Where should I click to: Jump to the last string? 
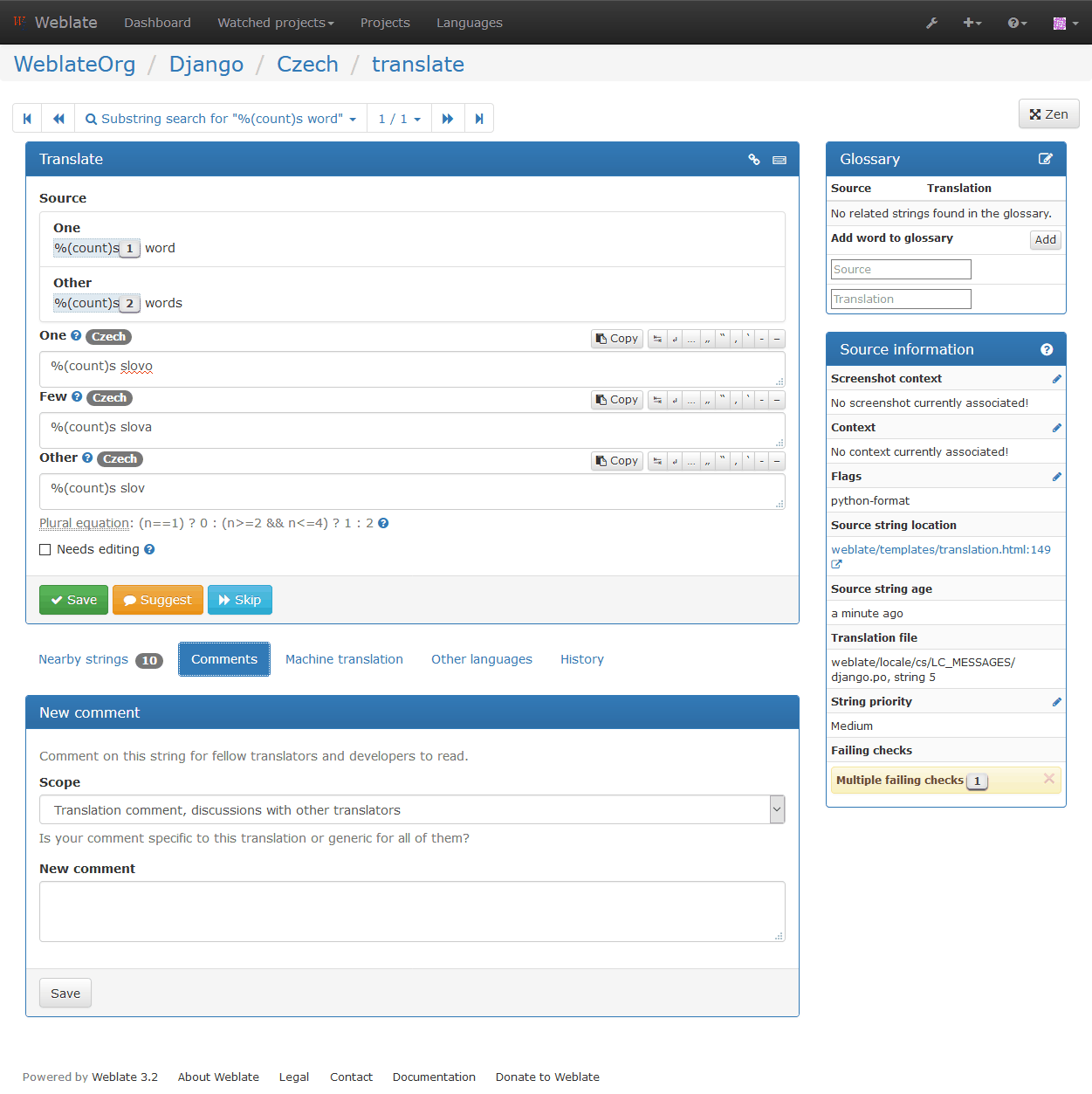coord(479,119)
